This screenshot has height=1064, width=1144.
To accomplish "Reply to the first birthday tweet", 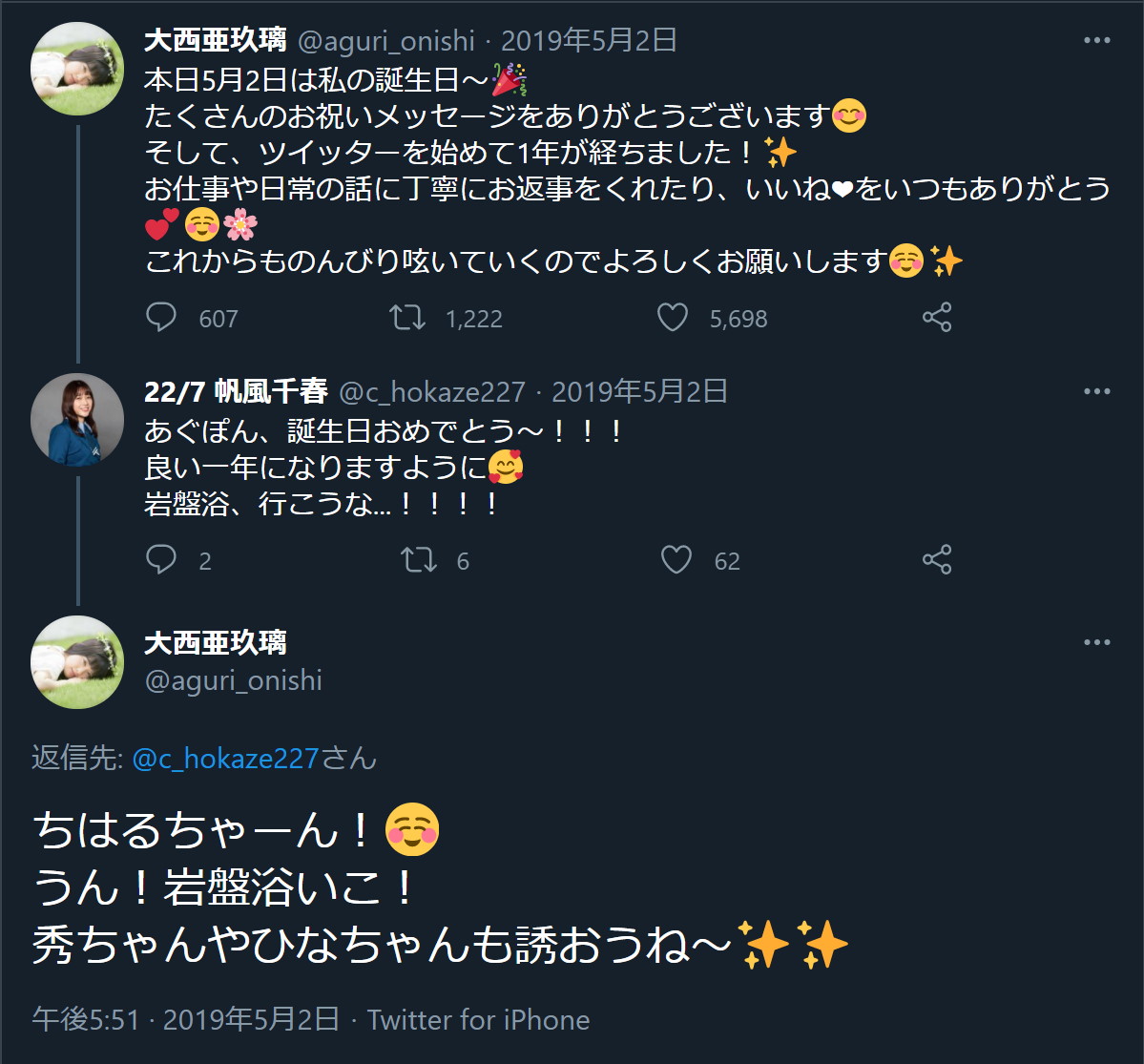I will coord(161,318).
